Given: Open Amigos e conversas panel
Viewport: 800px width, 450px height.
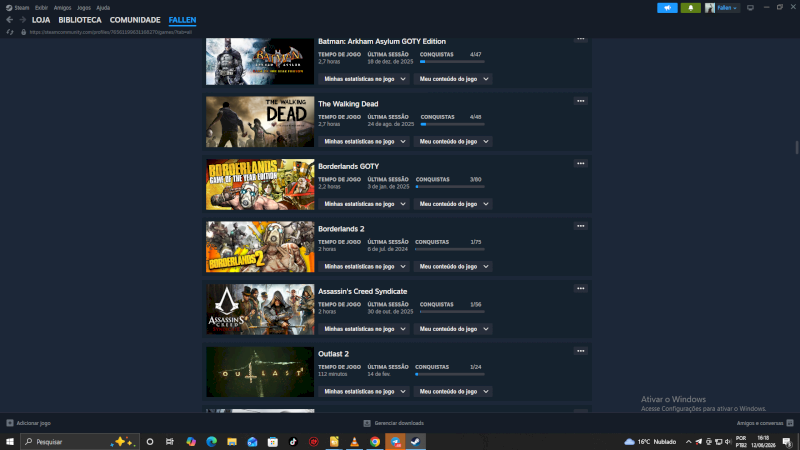Looking at the screenshot, I should [x=765, y=423].
